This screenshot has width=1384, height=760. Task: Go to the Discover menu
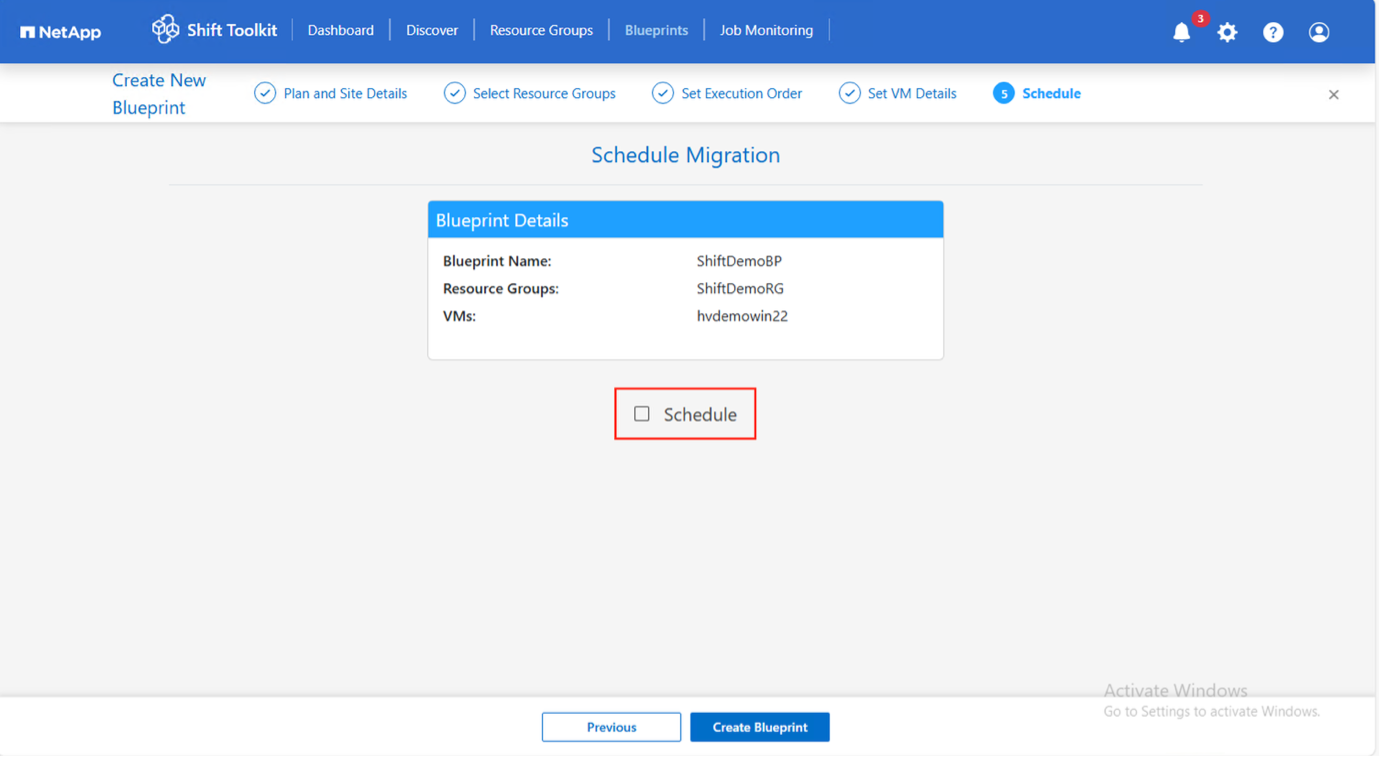(432, 30)
